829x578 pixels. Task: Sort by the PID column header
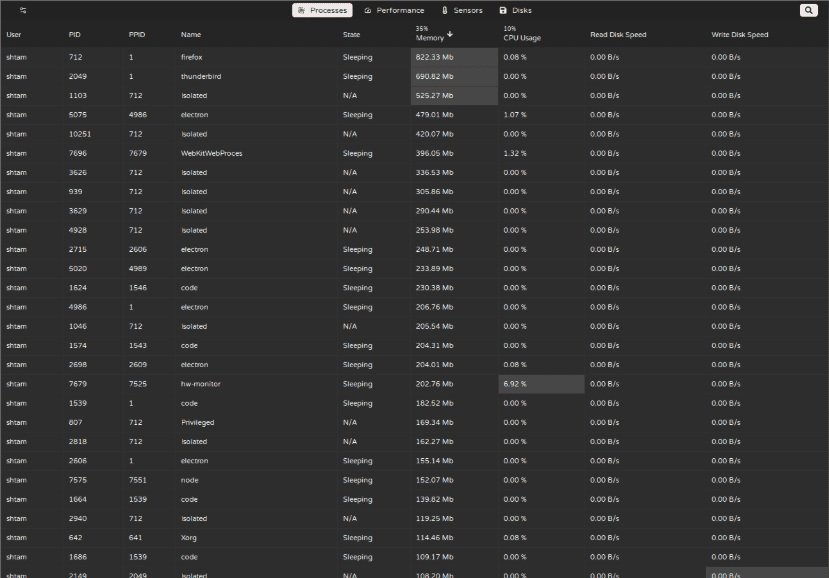75,34
